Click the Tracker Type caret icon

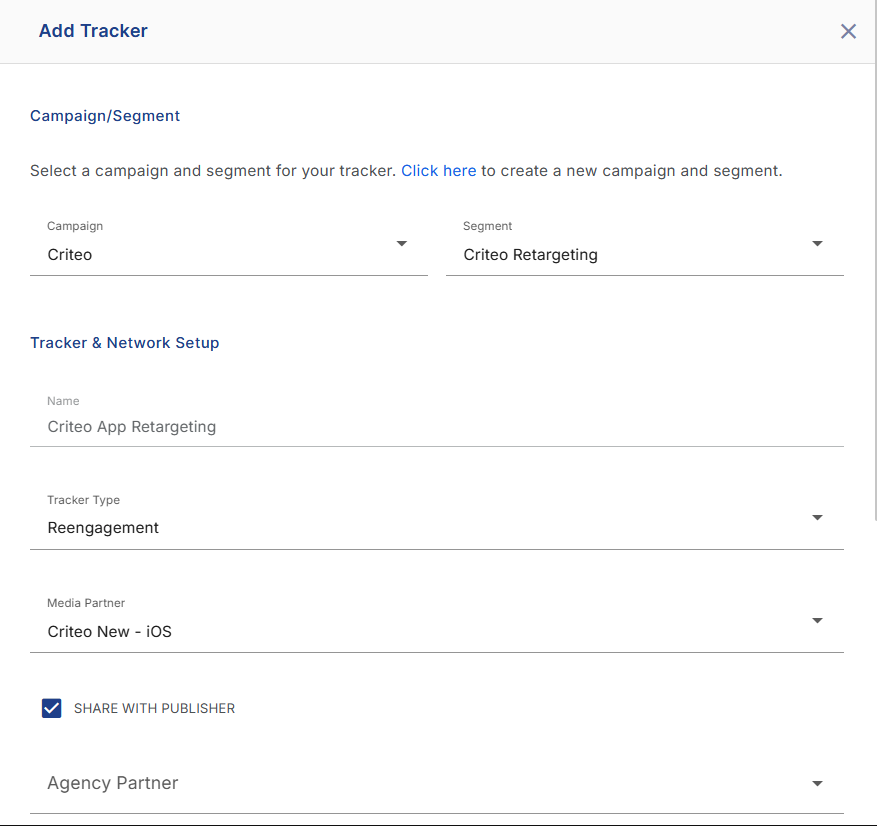(817, 517)
